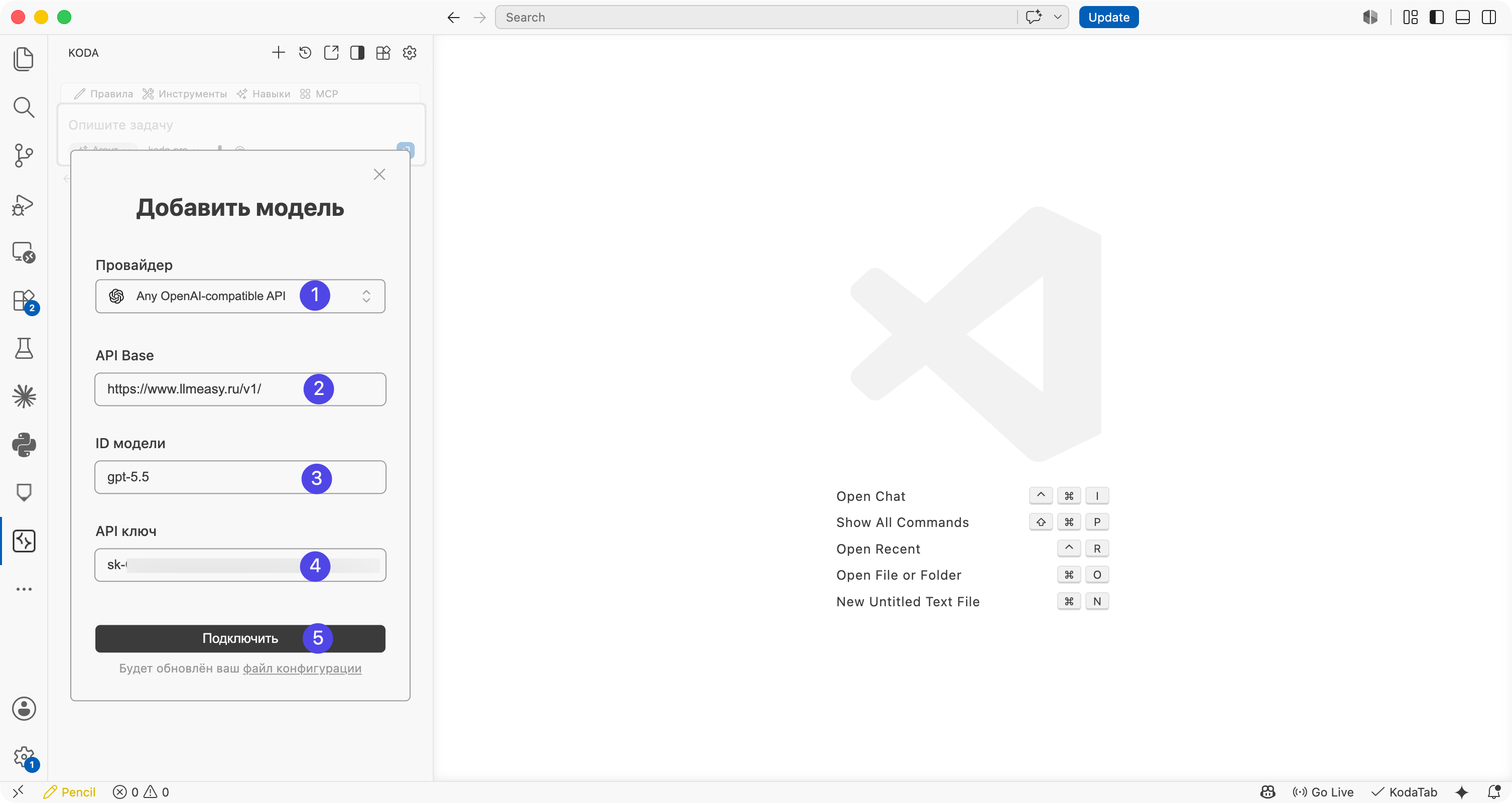Open the Koda view in activity bar
The height and width of the screenshot is (803, 1512).
(24, 541)
